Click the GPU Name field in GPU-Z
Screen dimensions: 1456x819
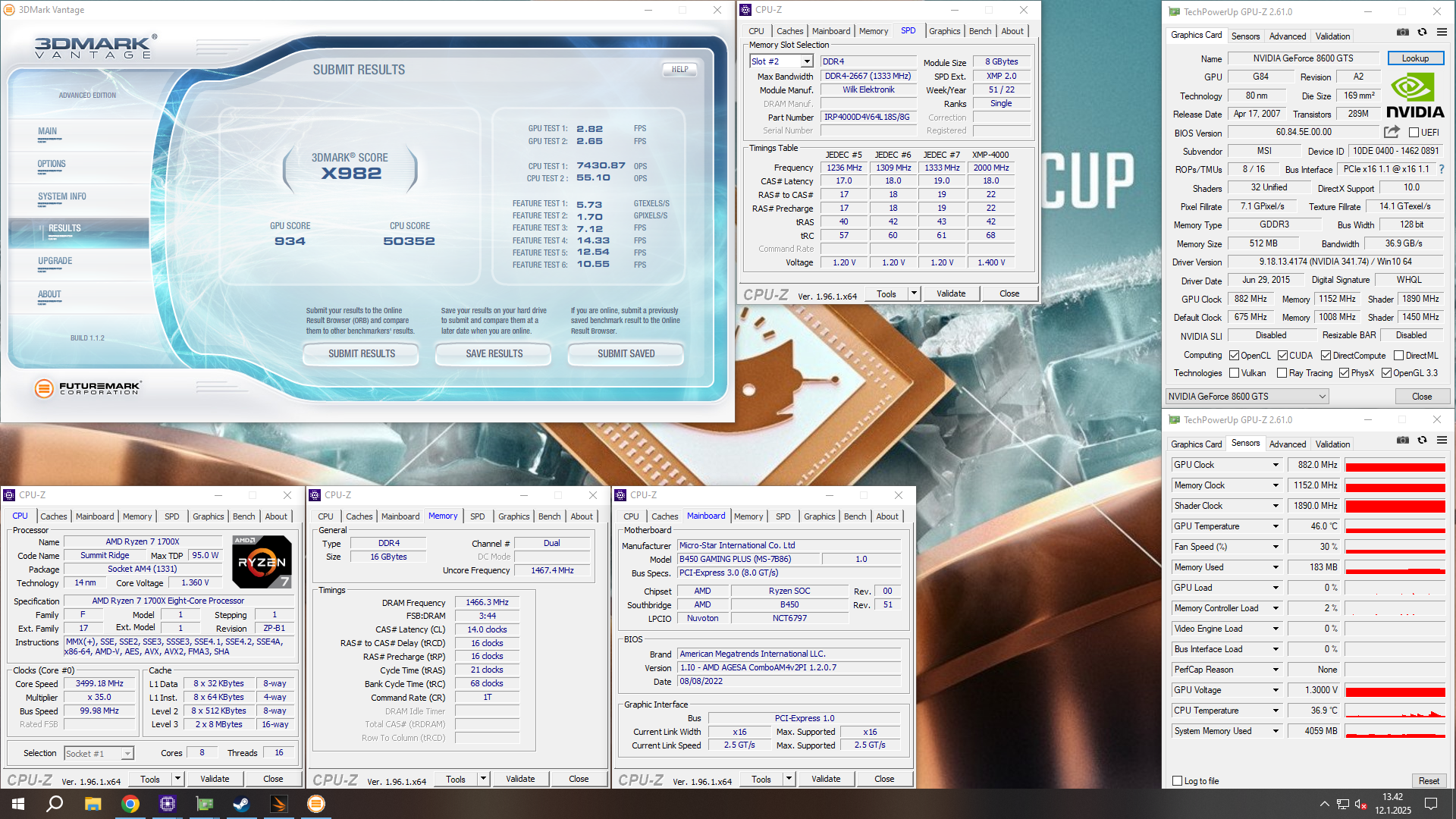click(x=1303, y=58)
